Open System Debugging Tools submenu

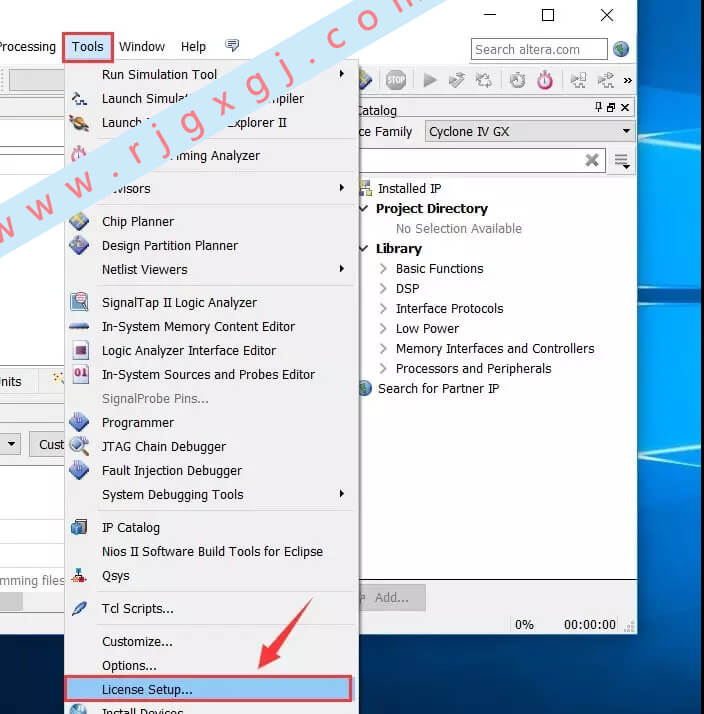tap(212, 495)
